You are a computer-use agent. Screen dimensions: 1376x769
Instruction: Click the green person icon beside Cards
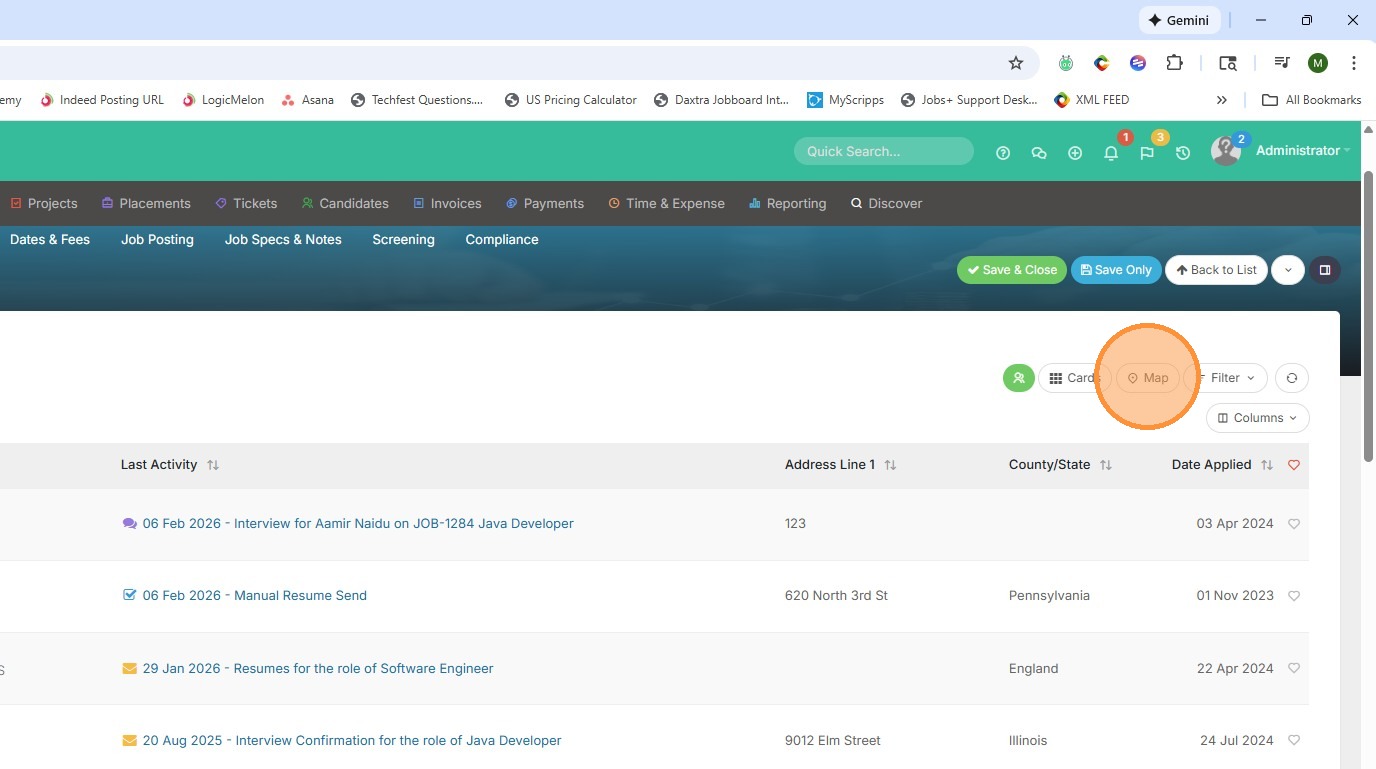[1018, 378]
